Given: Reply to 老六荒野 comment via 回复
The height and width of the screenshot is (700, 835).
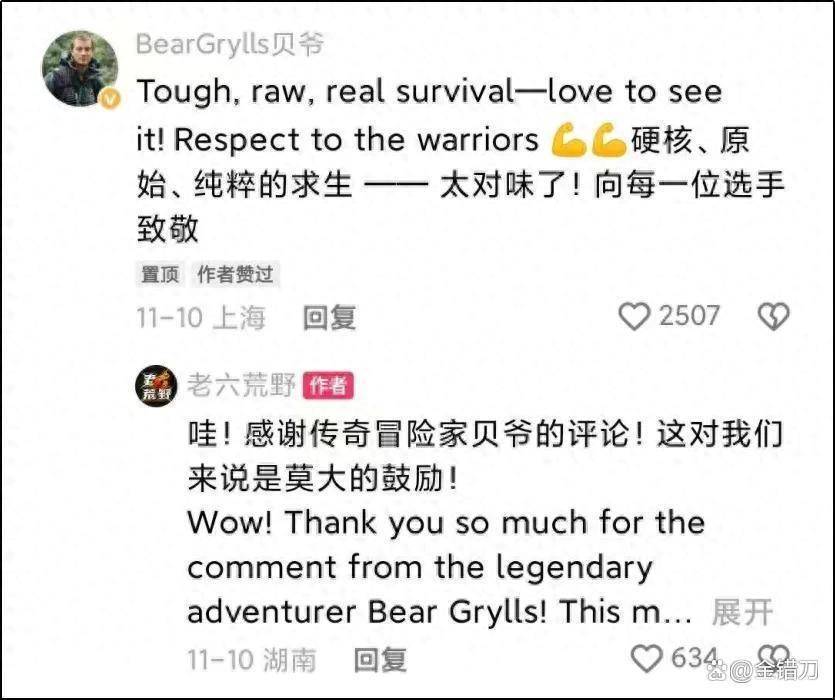Looking at the screenshot, I should pyautogui.click(x=380, y=660).
